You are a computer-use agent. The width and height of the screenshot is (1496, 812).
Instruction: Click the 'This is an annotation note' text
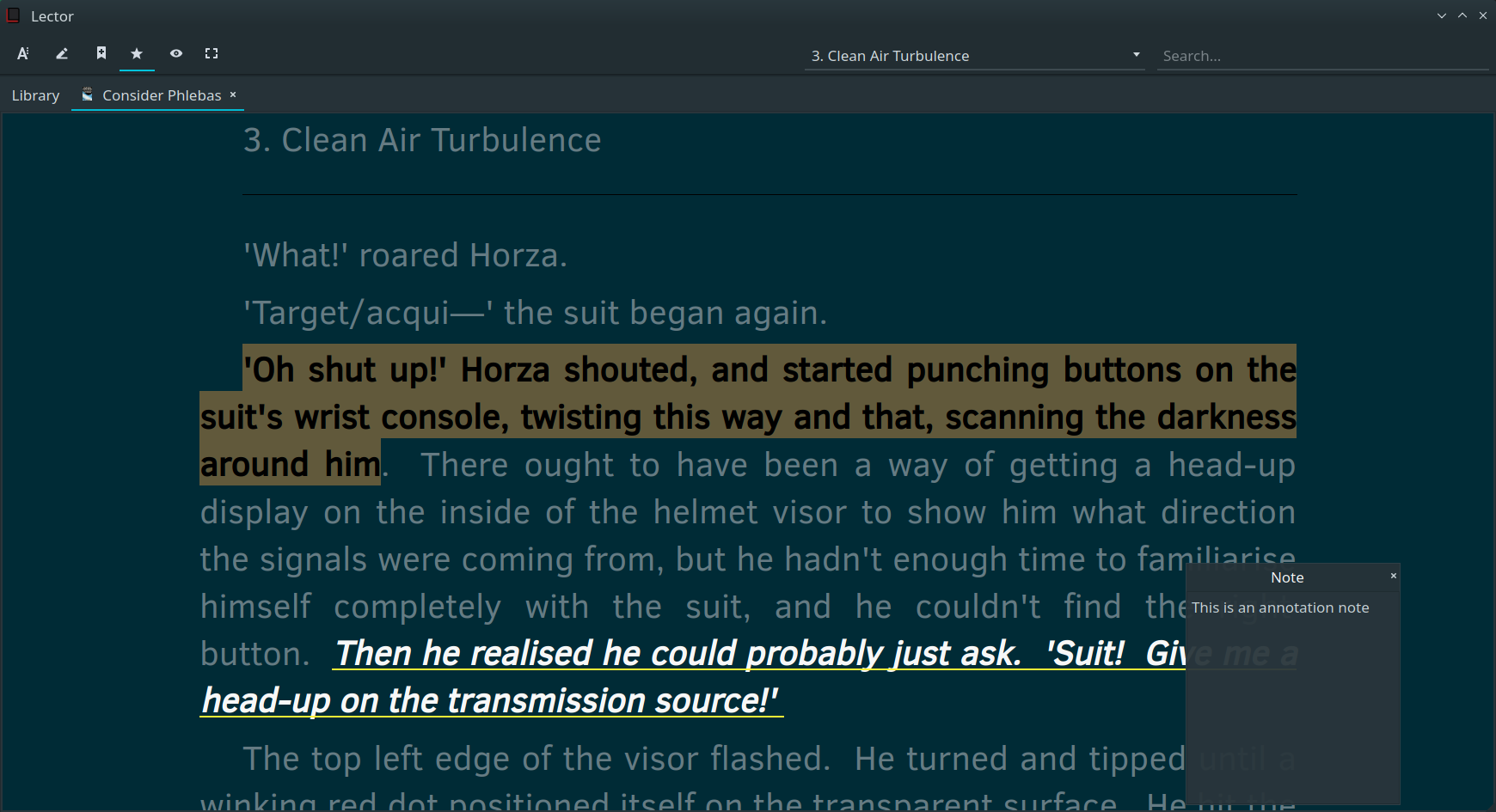[x=1280, y=607]
